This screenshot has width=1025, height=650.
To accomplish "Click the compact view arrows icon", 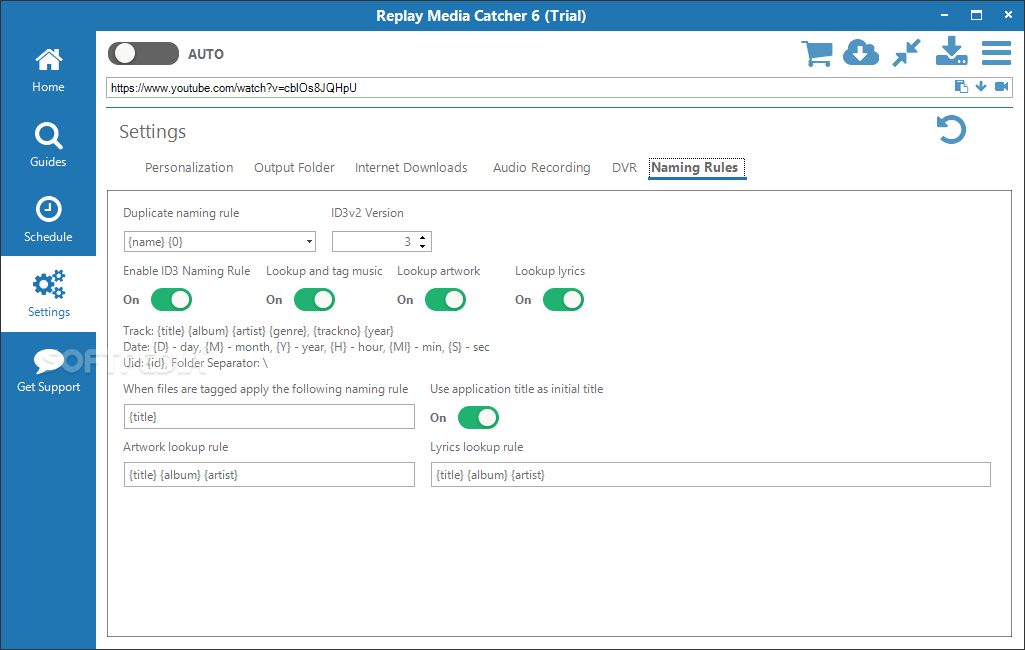I will (907, 53).
